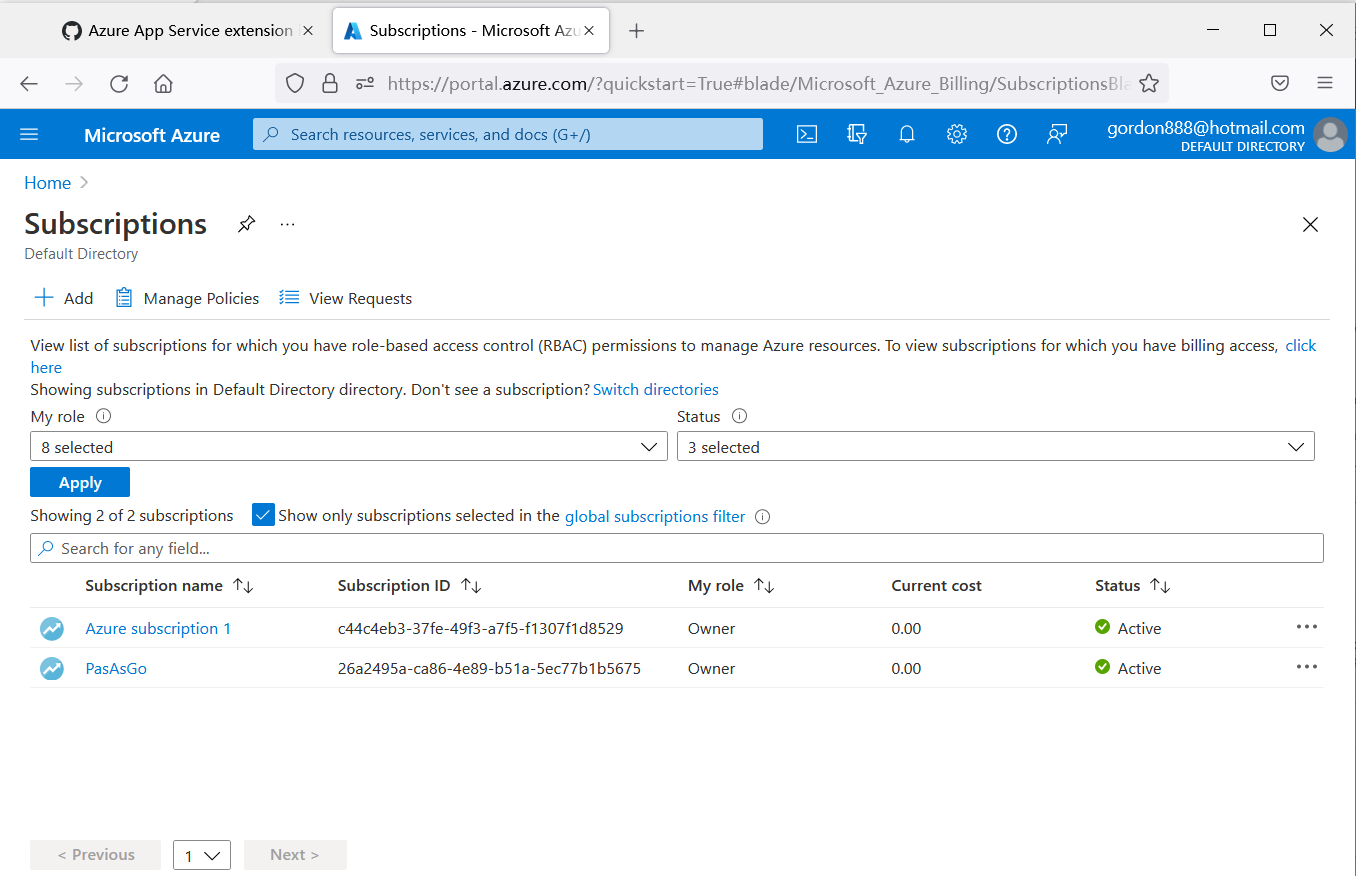The height and width of the screenshot is (876, 1356).
Task: Bookmark the page via address bar star
Action: [x=1148, y=83]
